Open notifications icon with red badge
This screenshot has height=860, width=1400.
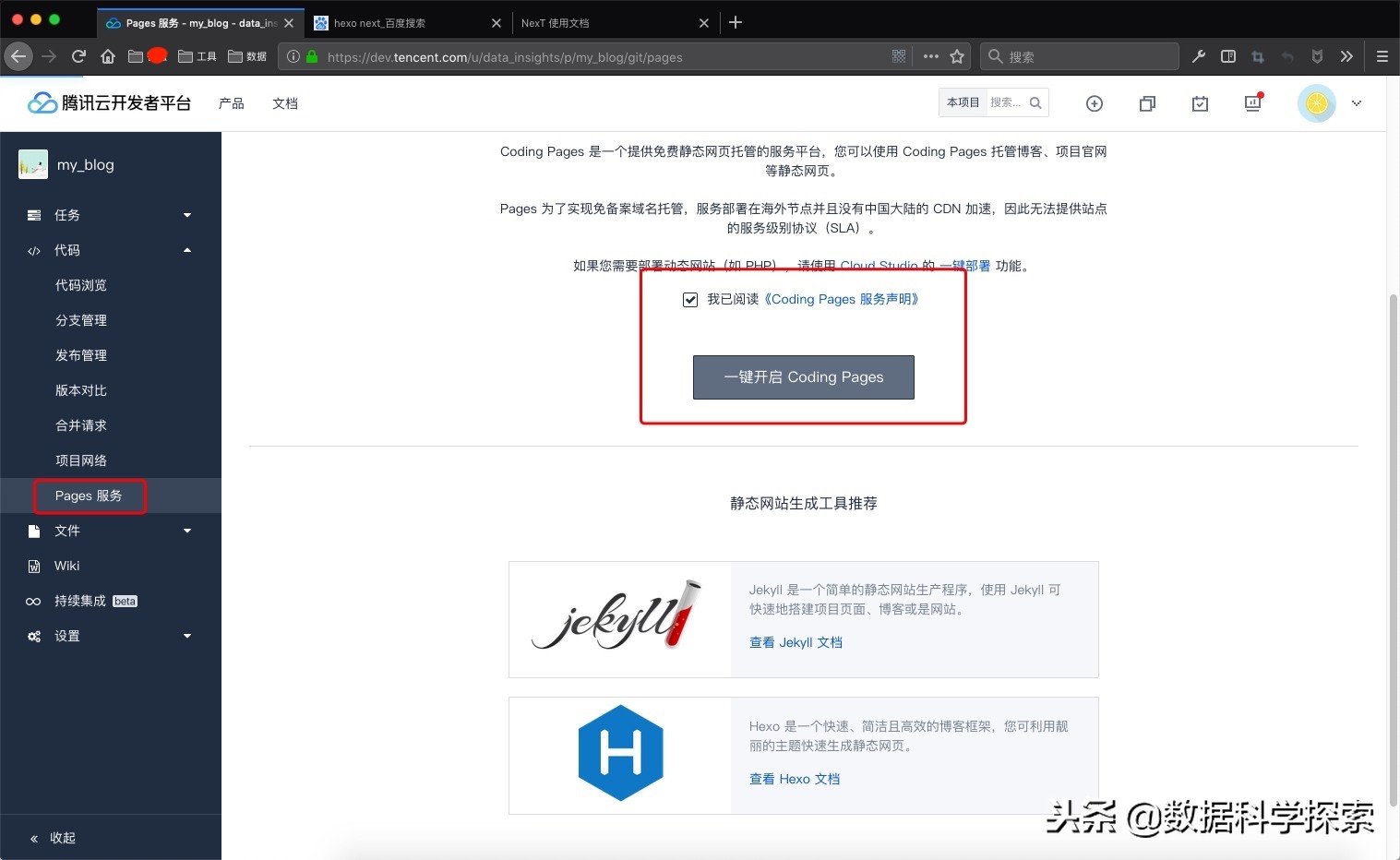(x=1252, y=103)
